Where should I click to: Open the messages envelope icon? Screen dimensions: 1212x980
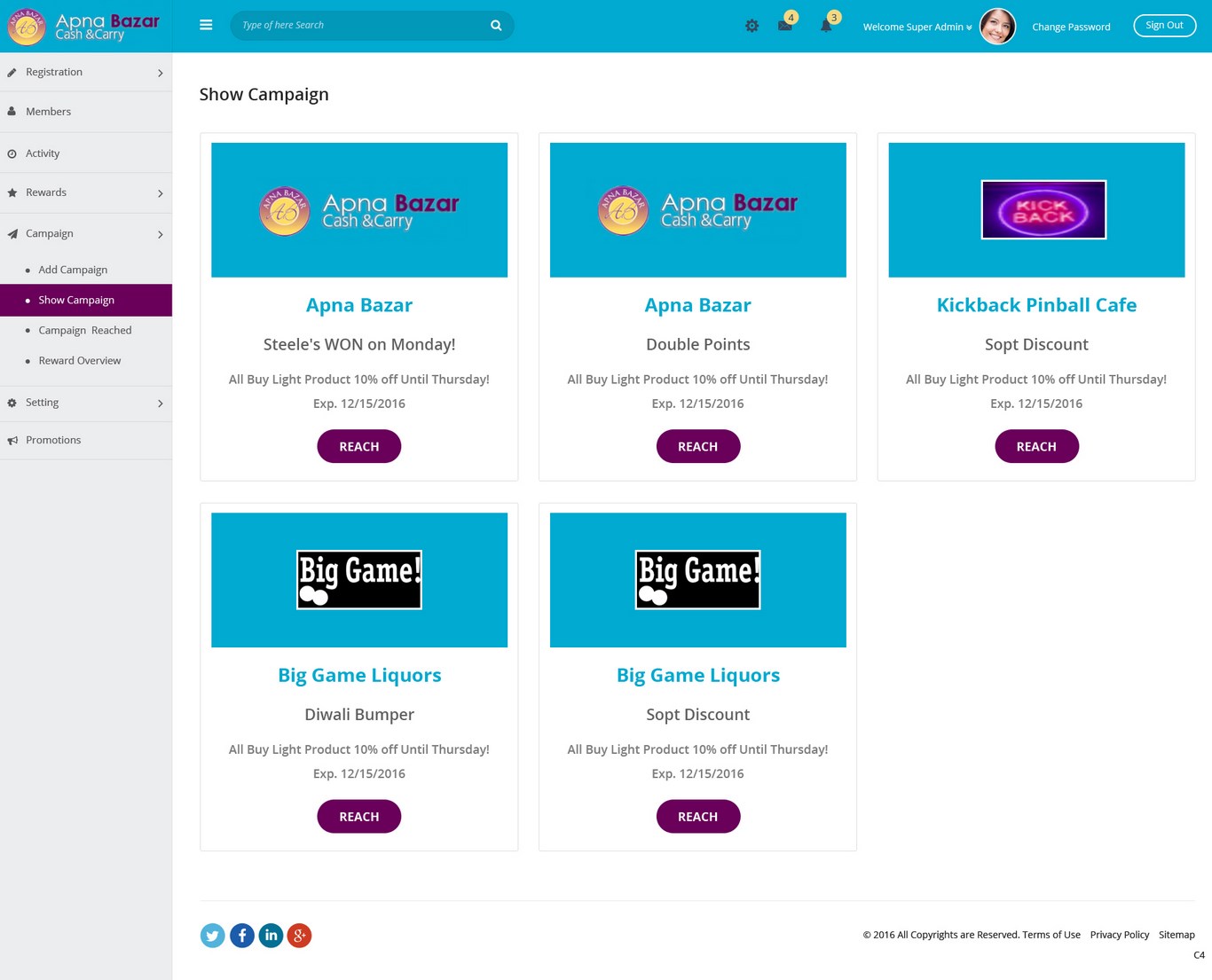coord(785,26)
